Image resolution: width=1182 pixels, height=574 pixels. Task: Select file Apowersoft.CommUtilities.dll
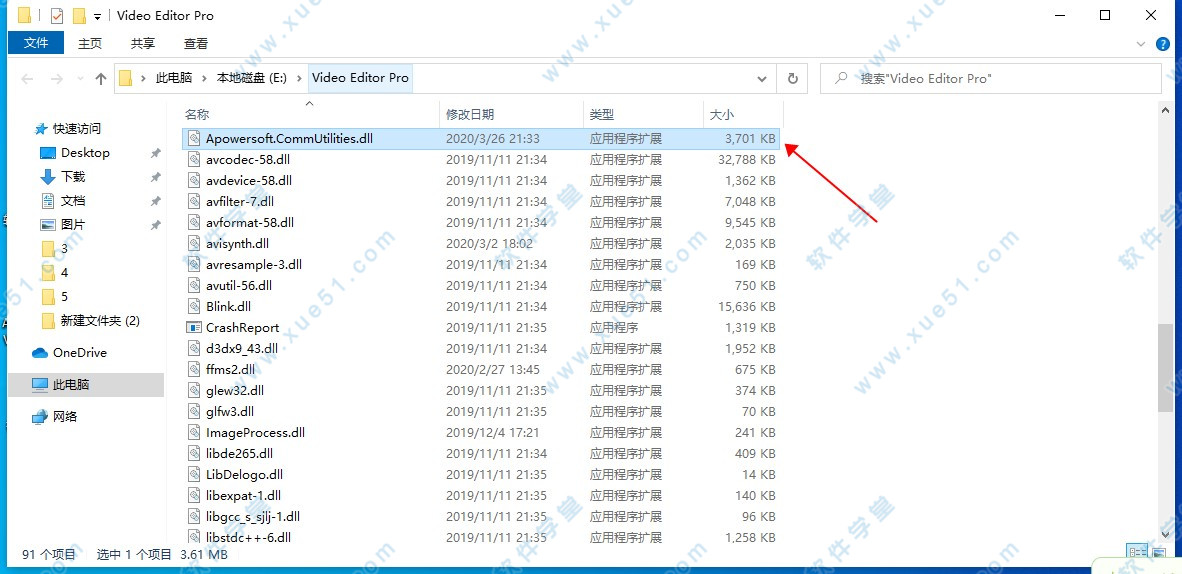point(482,139)
